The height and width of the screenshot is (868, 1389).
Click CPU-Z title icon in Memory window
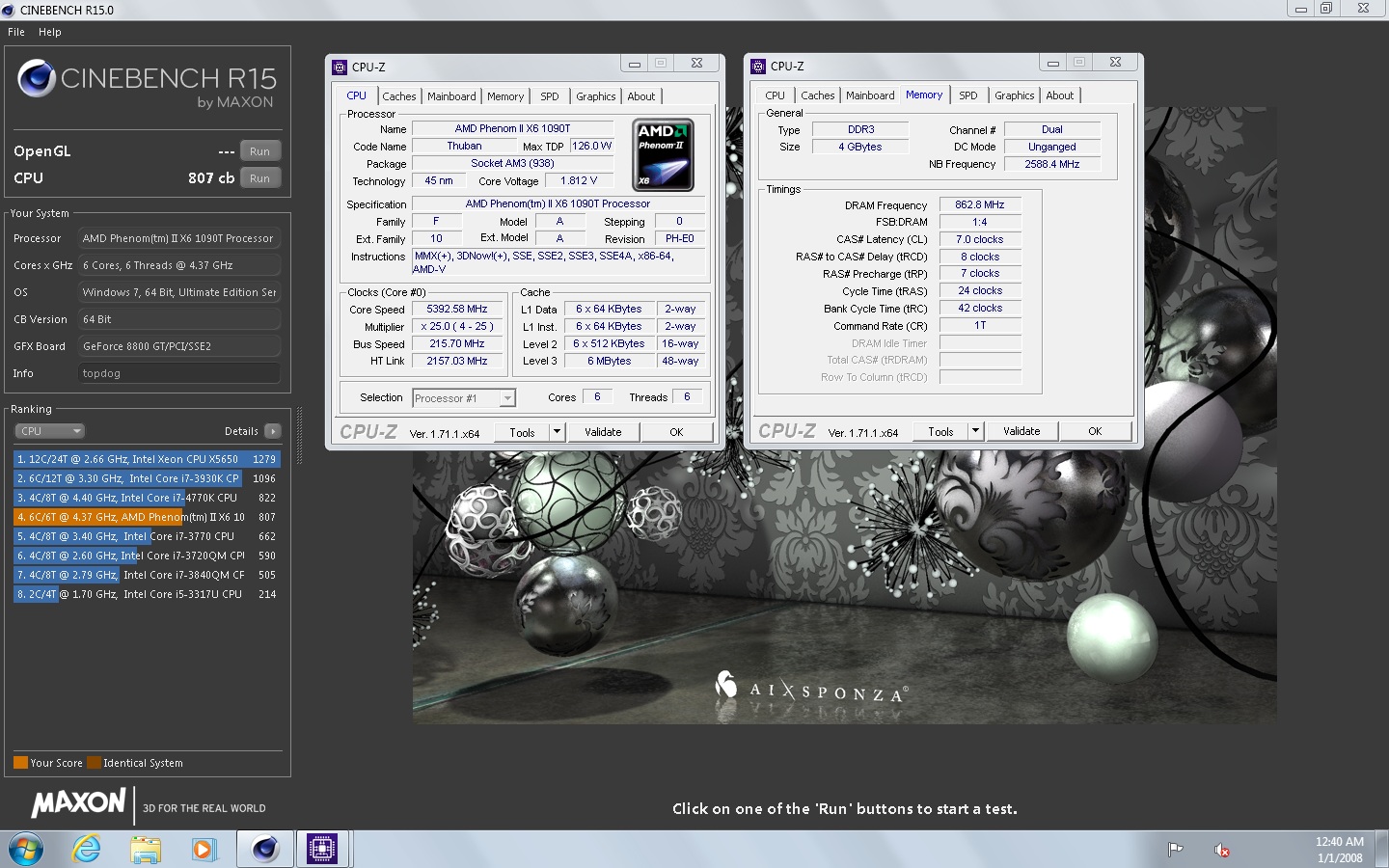pos(758,67)
